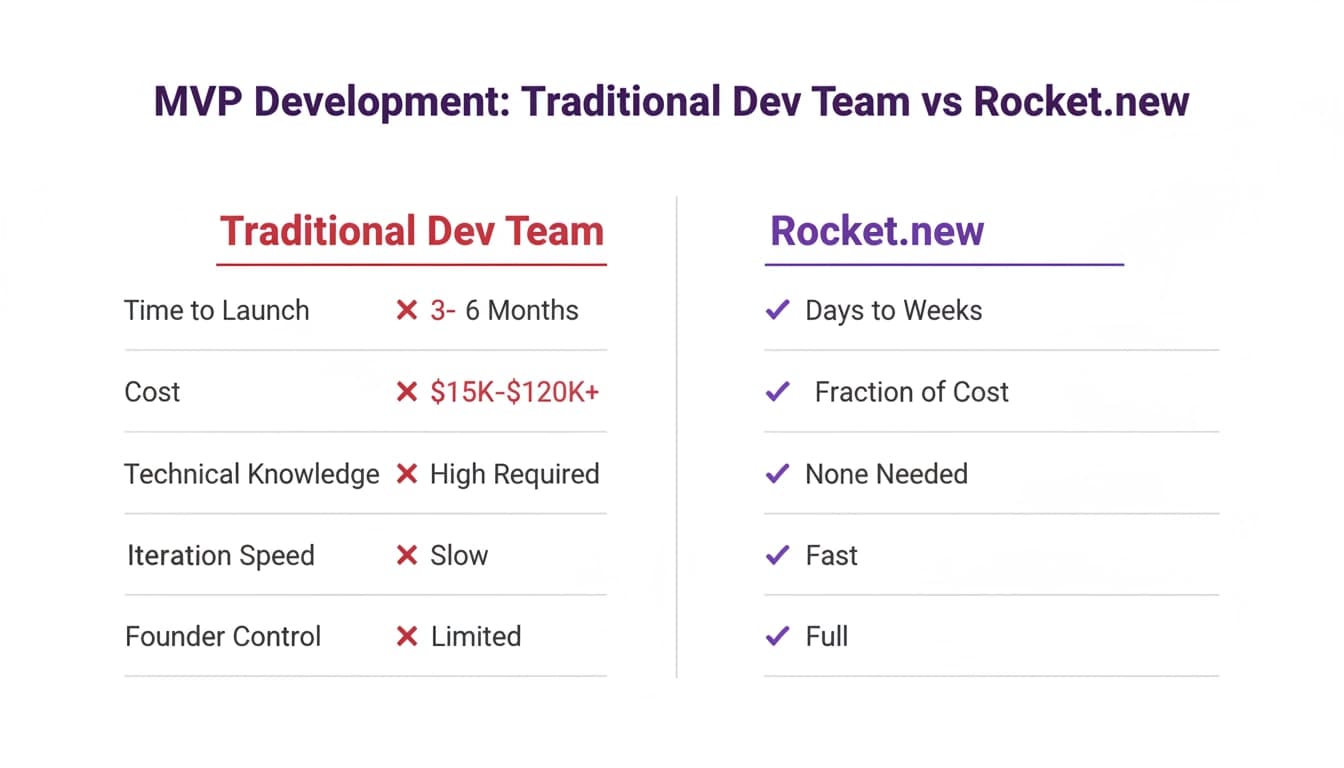This screenshot has height=768, width=1344.
Task: Click the checkmark beside Days to Weeks
Action: [777, 311]
